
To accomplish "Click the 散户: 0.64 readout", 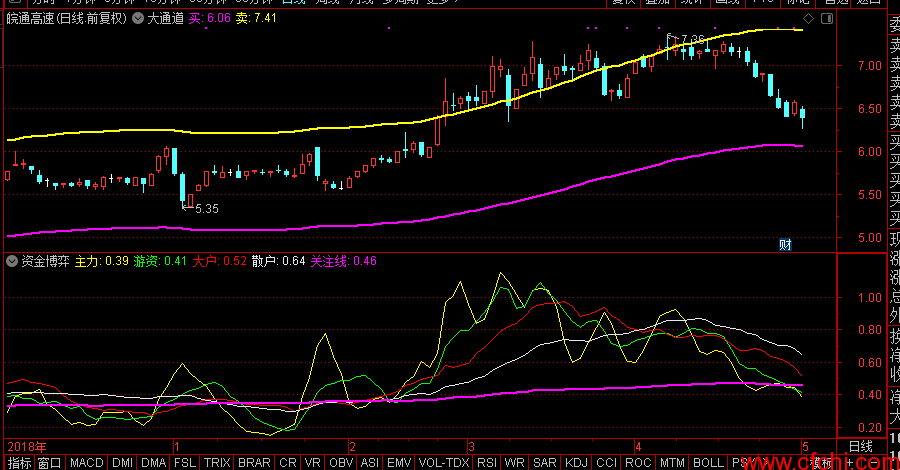I will pyautogui.click(x=278, y=261).
